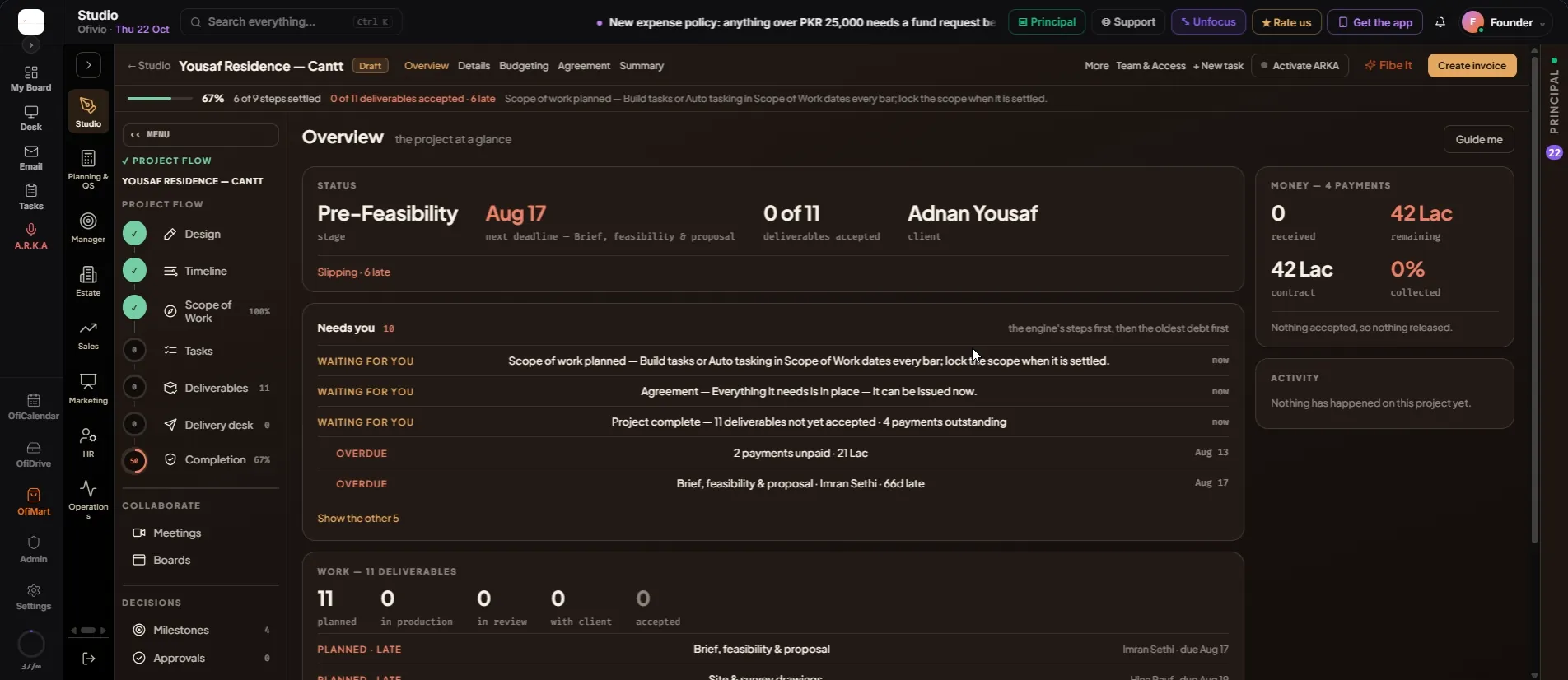The image size is (1568, 680).
Task: Click the Fibe It button
Action: (x=1388, y=66)
